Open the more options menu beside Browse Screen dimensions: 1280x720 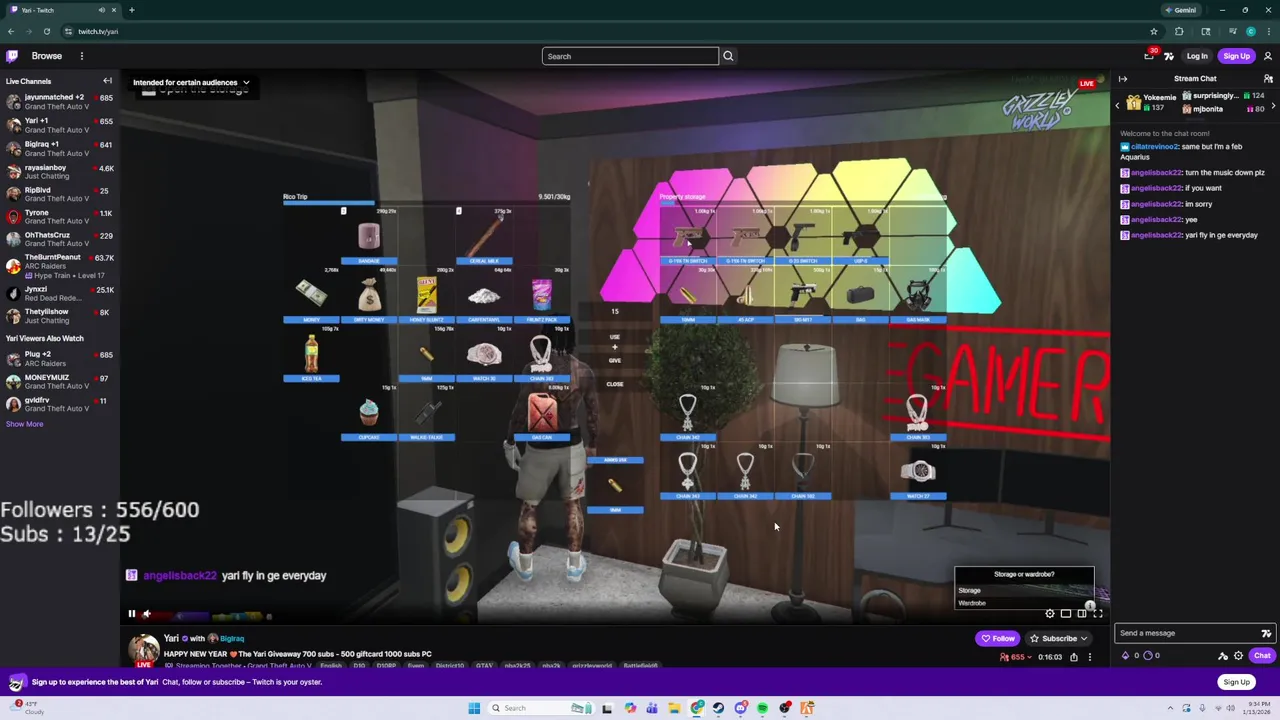click(82, 56)
